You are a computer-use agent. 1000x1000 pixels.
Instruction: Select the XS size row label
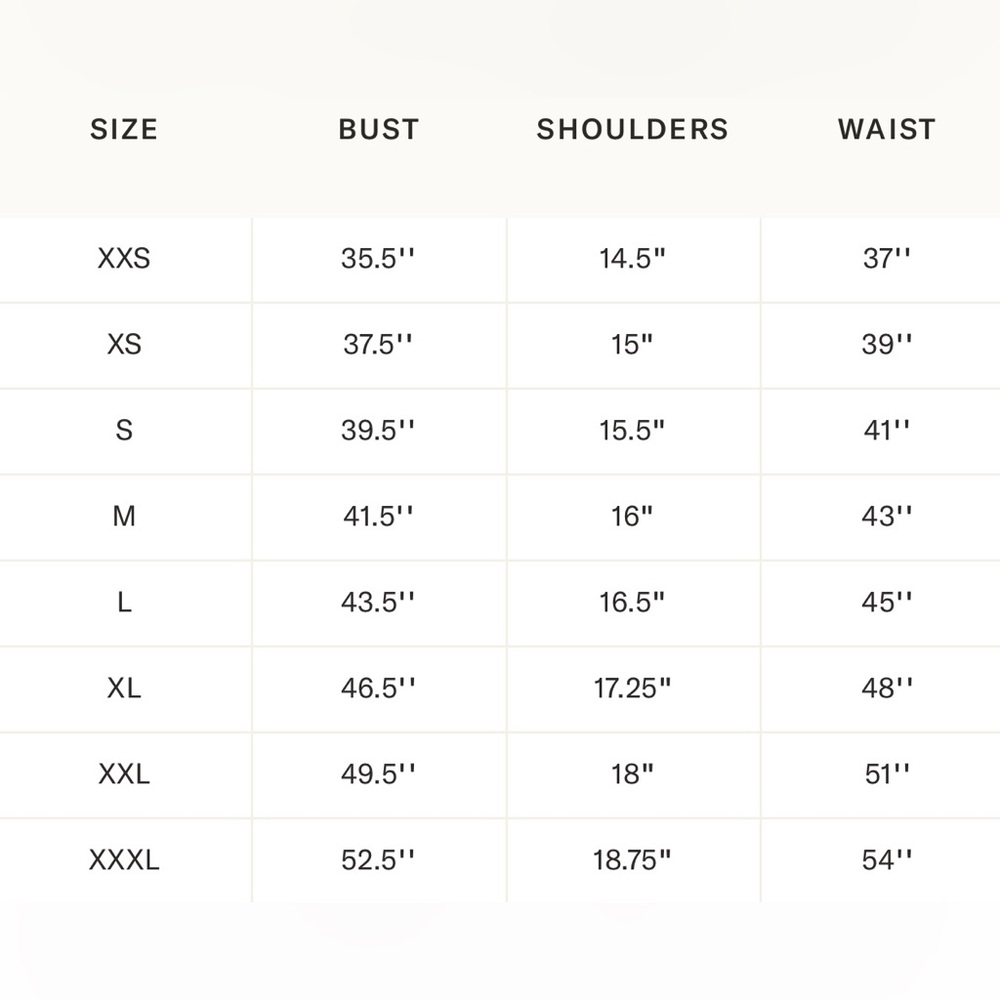click(124, 344)
